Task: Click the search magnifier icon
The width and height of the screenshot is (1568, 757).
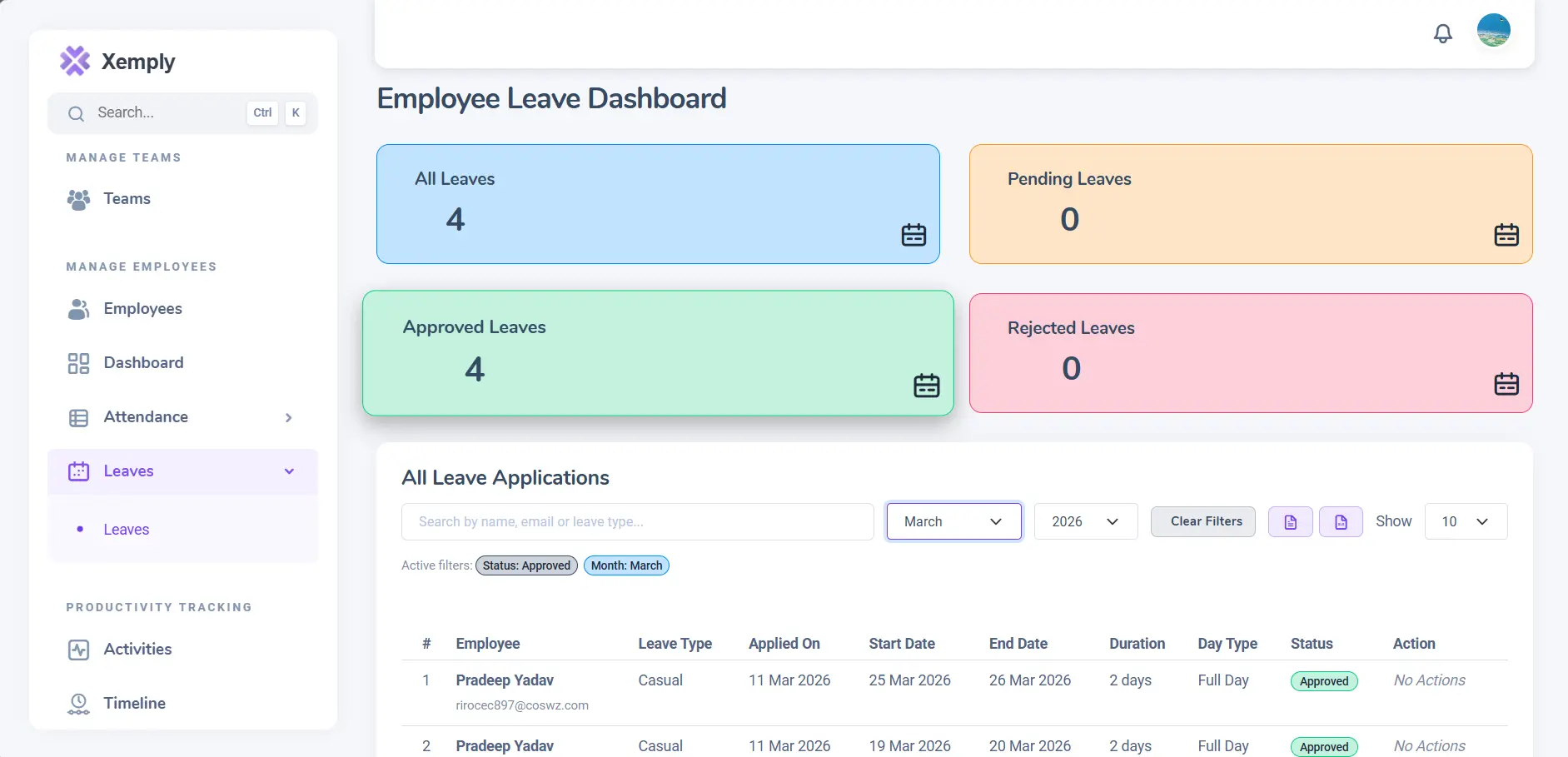Action: coord(76,113)
